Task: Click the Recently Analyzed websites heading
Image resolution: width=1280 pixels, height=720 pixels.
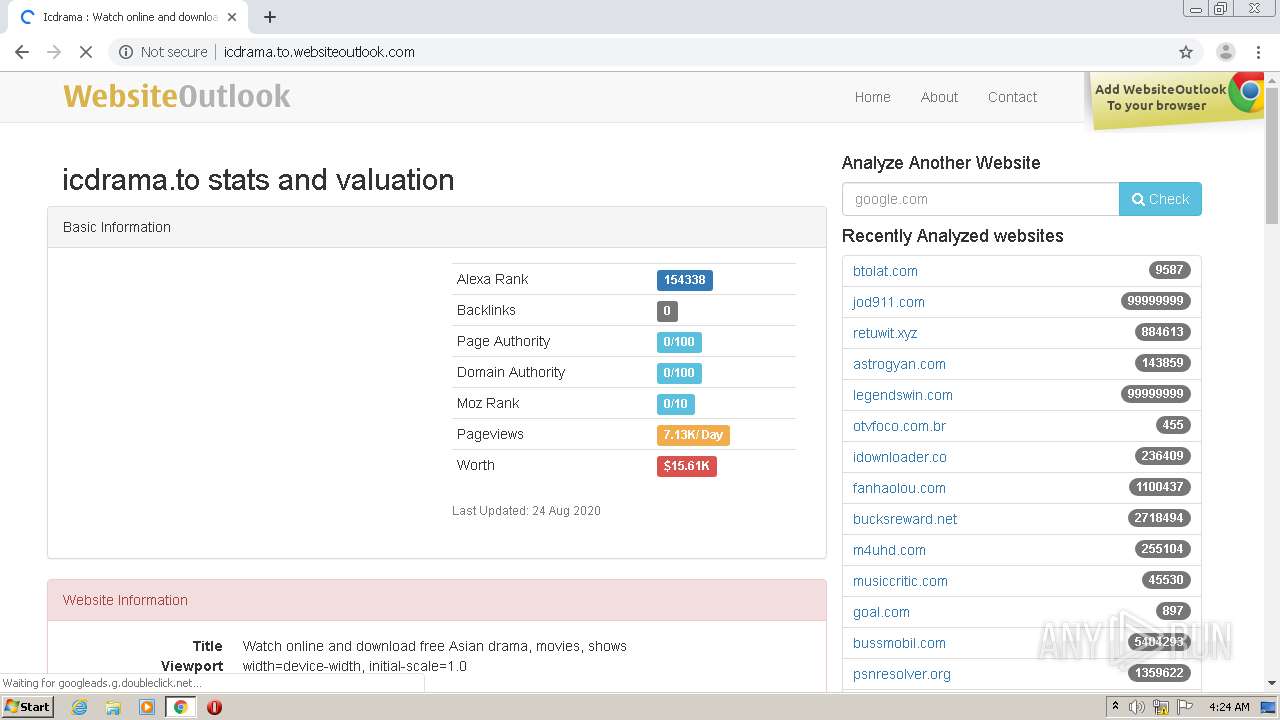Action: 952,236
